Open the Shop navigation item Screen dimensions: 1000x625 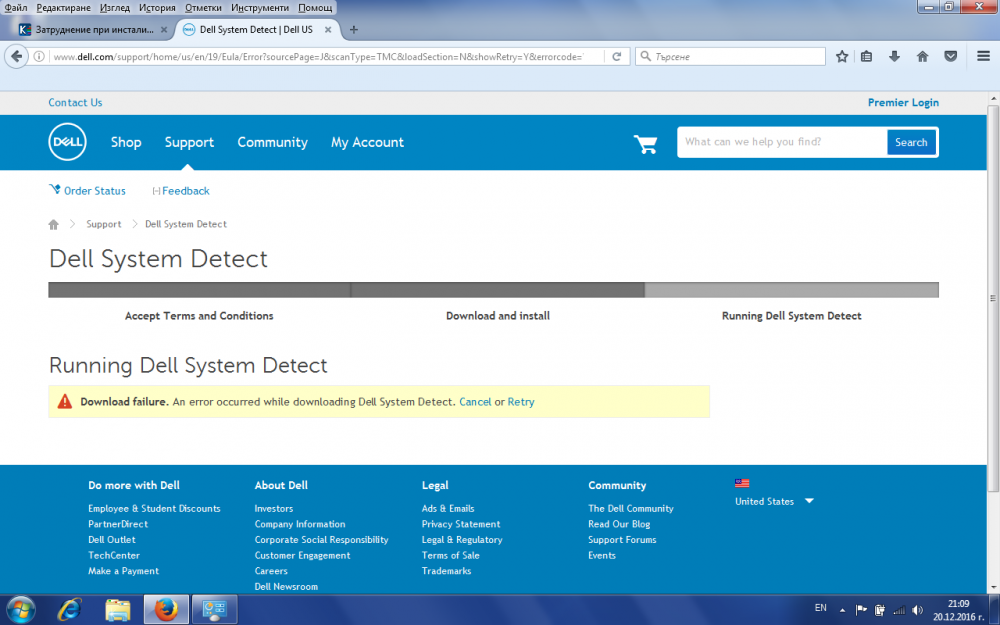(x=126, y=142)
